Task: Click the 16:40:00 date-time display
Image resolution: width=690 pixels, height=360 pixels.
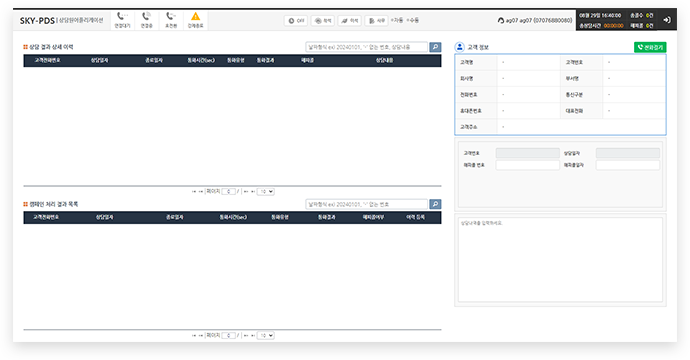Action: pos(600,15)
